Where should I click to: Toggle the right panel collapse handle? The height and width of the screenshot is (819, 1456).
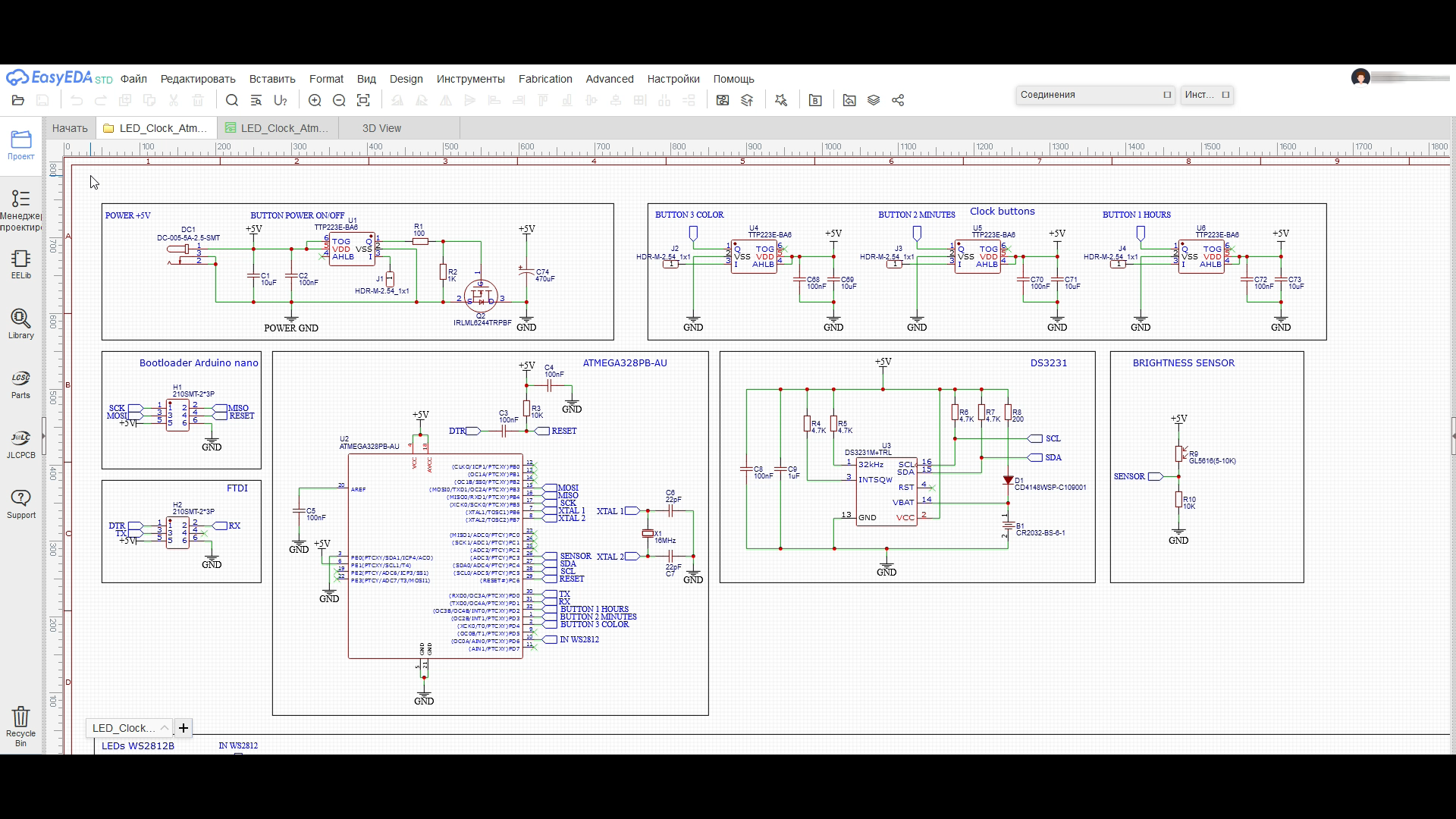point(1452,436)
